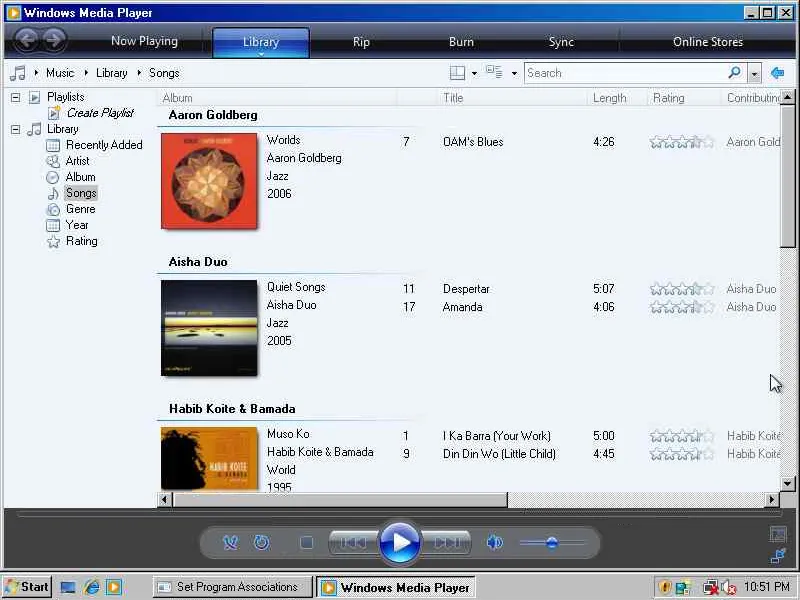The image size is (800, 600).
Task: Click Create Playlist link
Action: (100, 113)
